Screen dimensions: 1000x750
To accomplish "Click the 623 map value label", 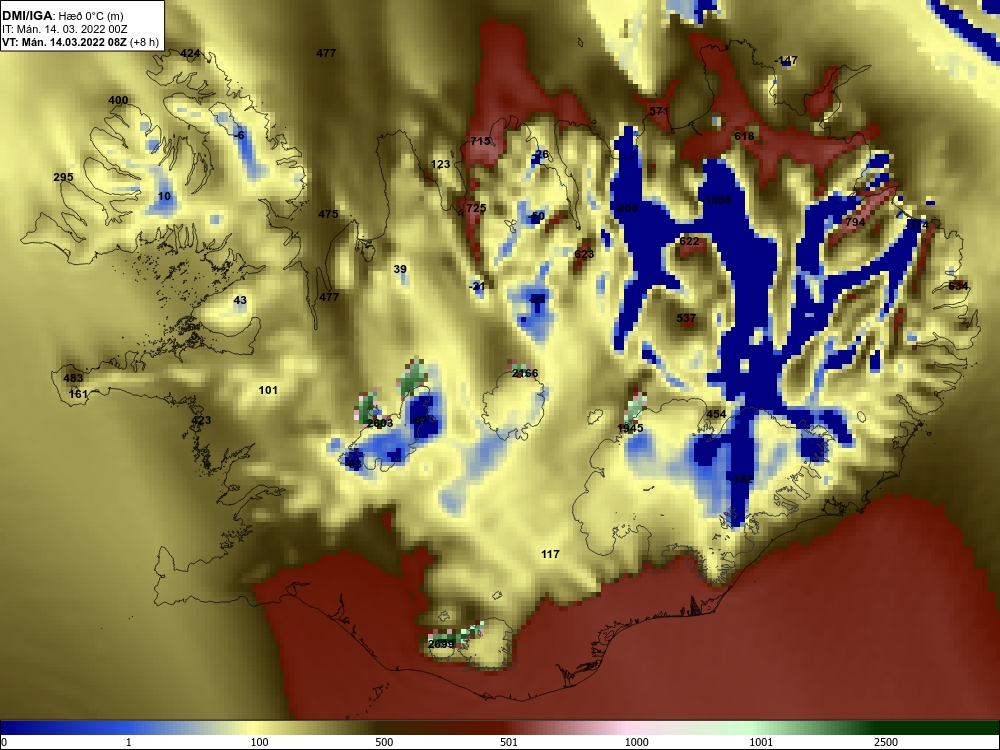I will tap(584, 254).
